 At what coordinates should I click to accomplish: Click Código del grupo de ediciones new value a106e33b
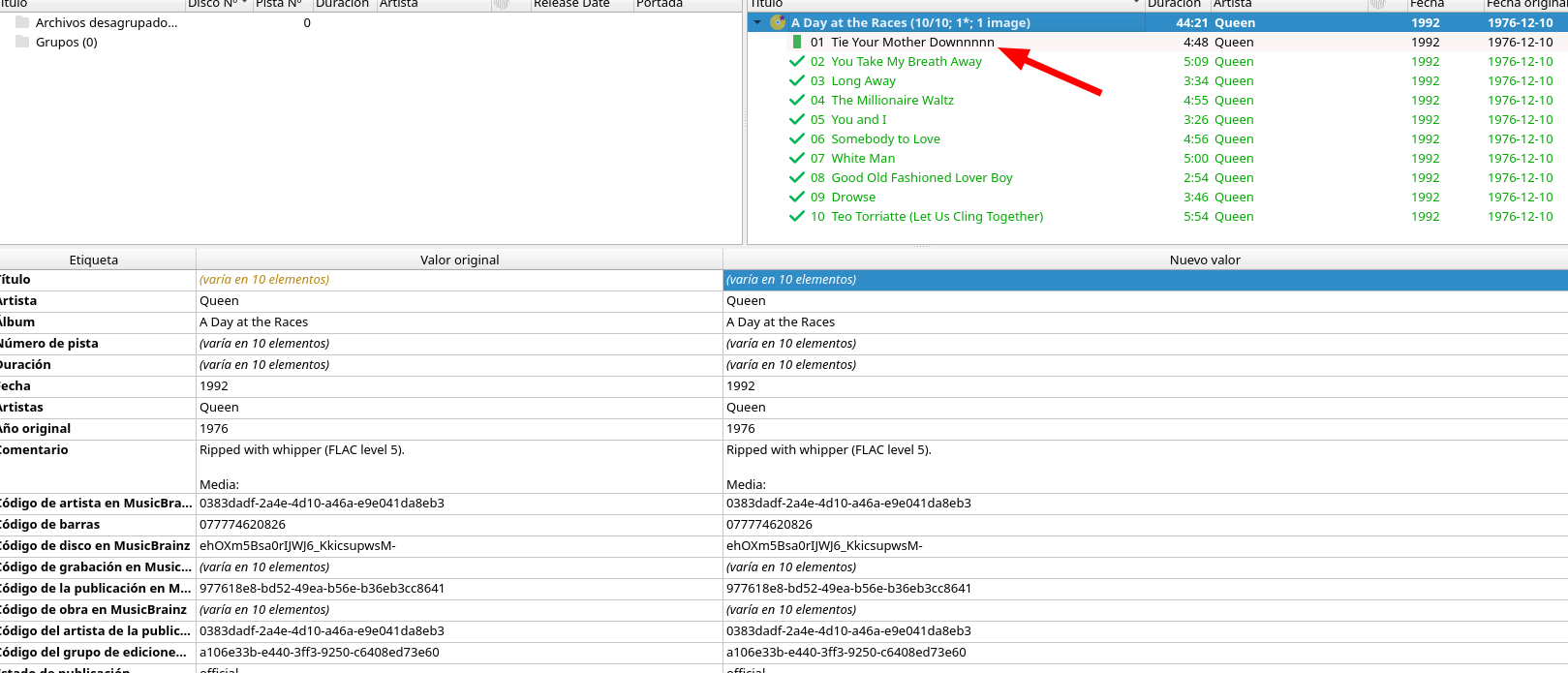coord(1146,653)
